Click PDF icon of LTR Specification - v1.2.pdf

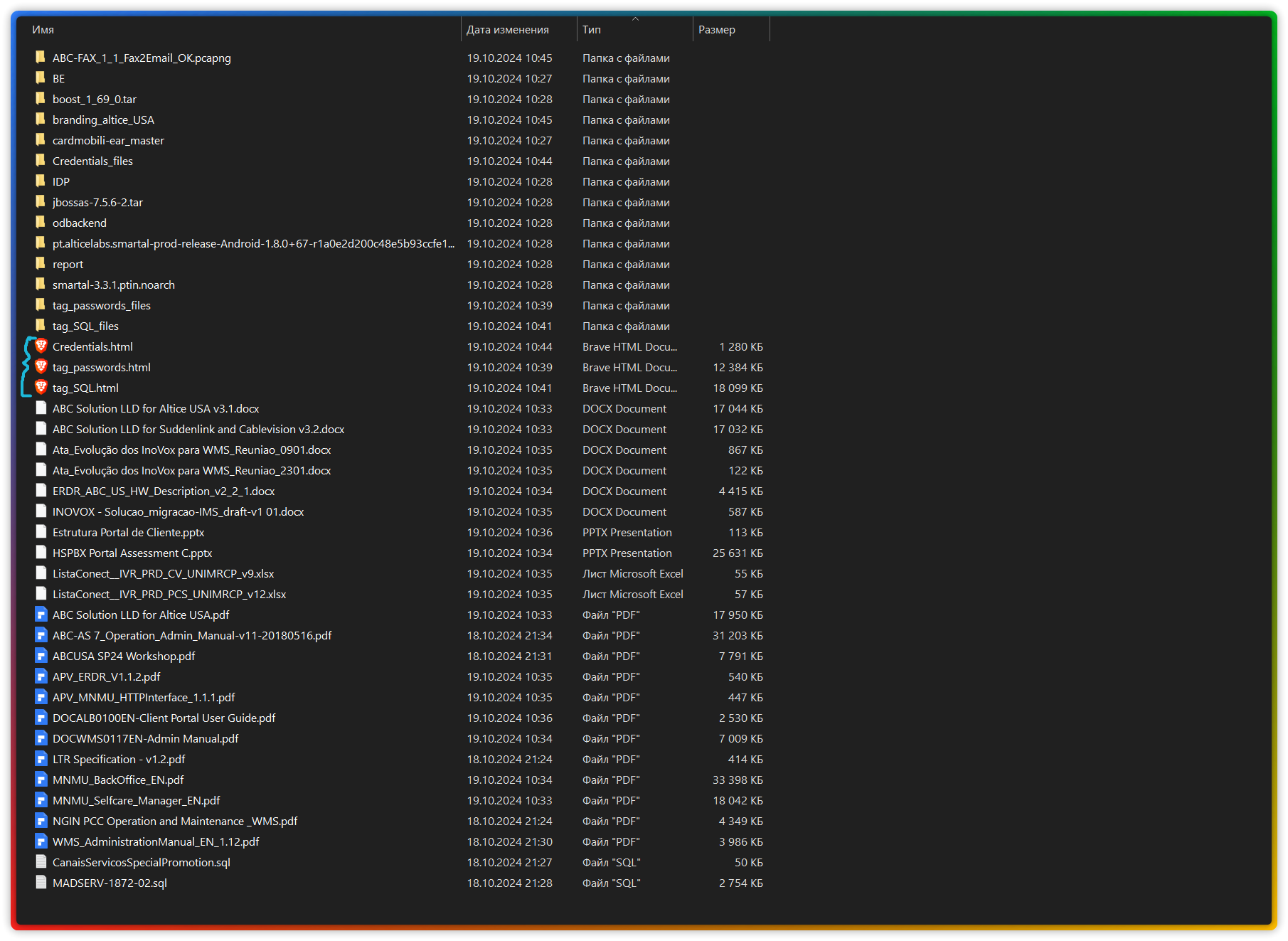point(41,759)
